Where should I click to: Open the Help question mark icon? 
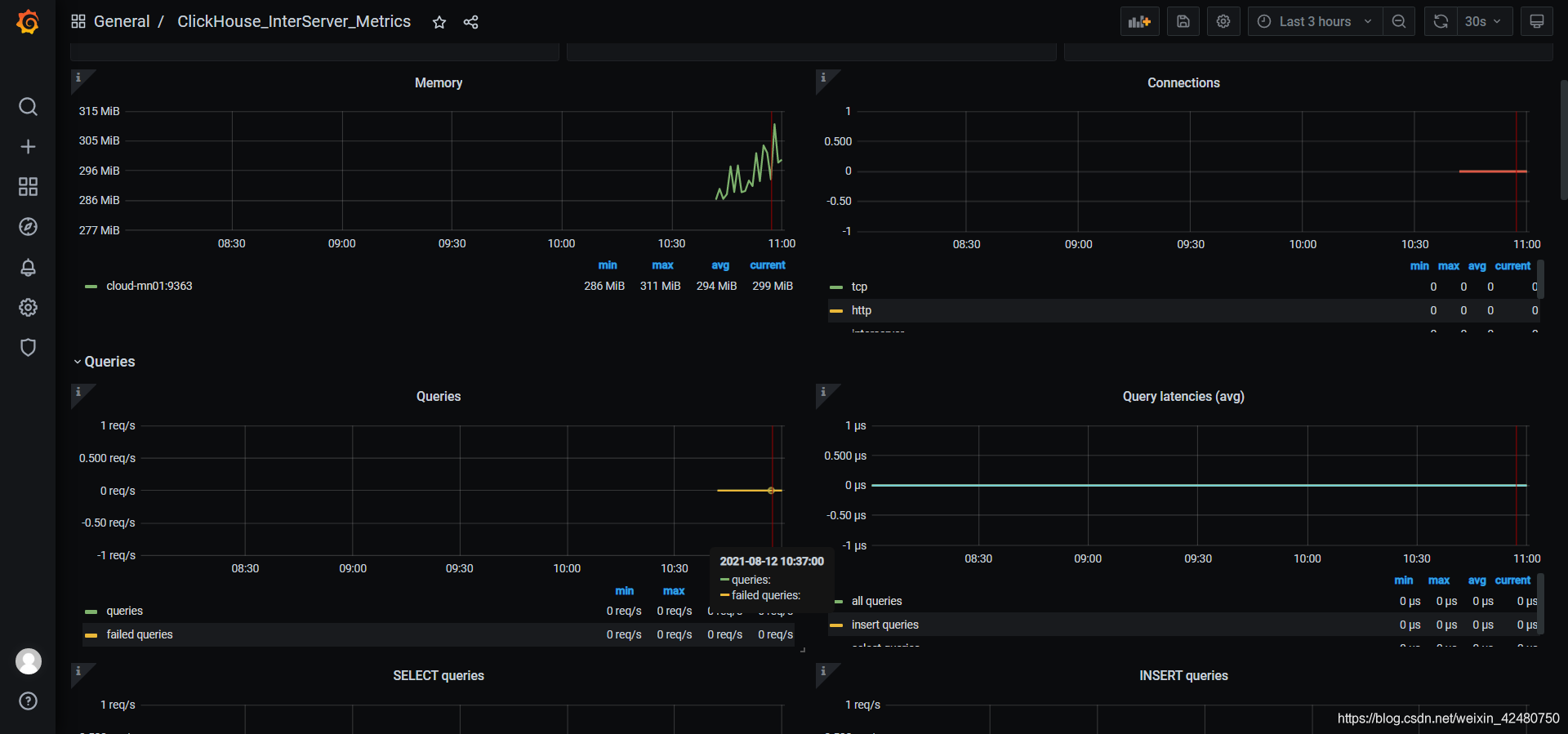[28, 701]
